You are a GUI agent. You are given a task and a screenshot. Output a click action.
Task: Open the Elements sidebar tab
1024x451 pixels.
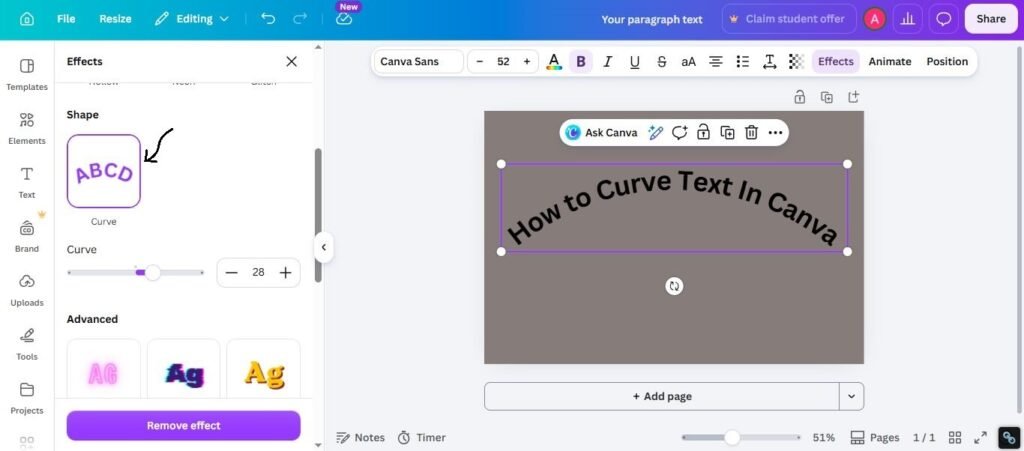[x=27, y=129]
